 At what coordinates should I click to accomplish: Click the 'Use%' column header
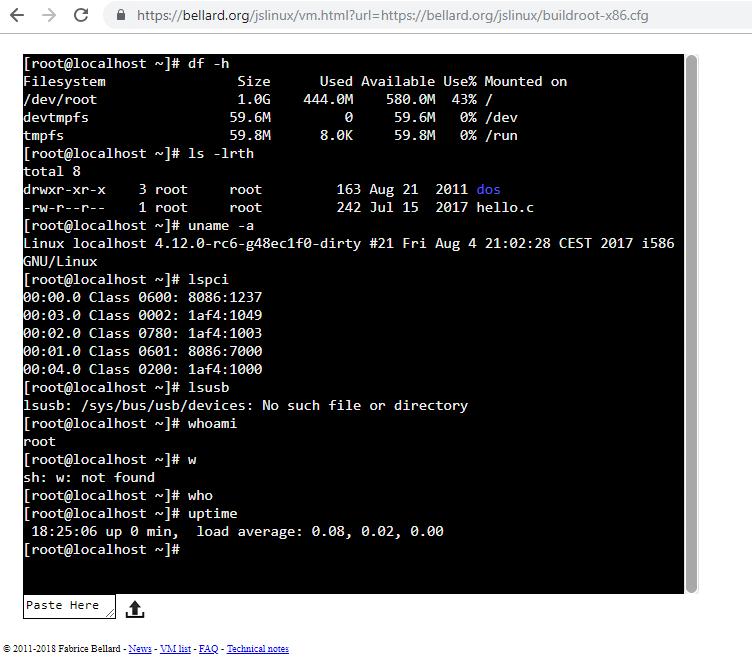(460, 82)
